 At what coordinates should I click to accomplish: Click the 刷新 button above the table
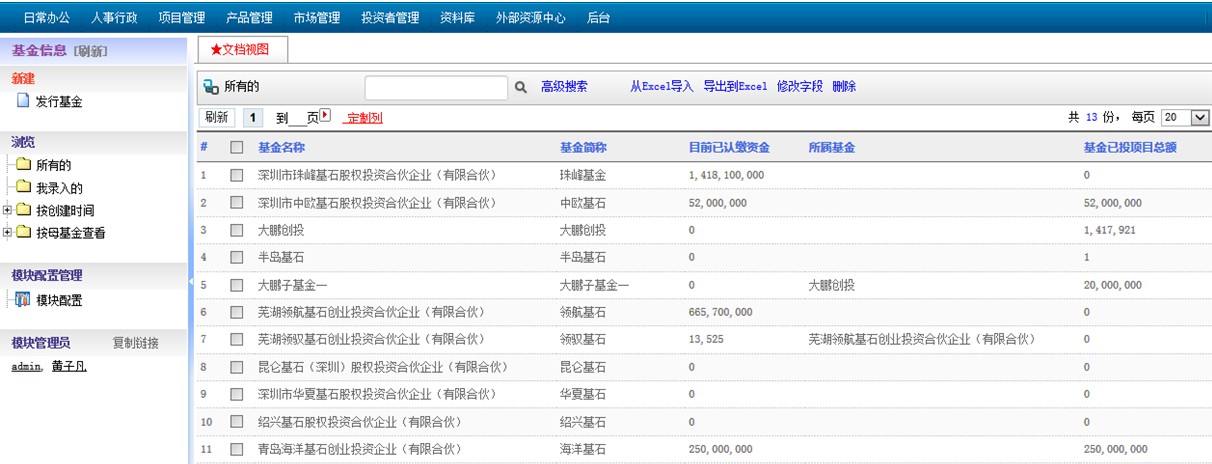217,117
